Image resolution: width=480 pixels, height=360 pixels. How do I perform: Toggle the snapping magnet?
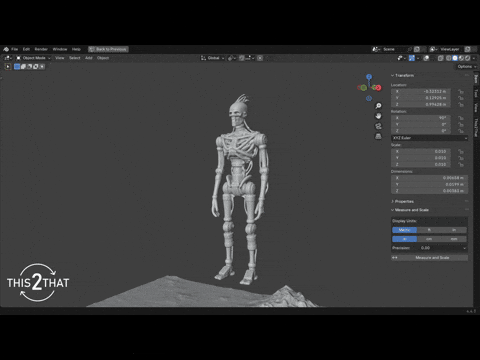point(241,58)
